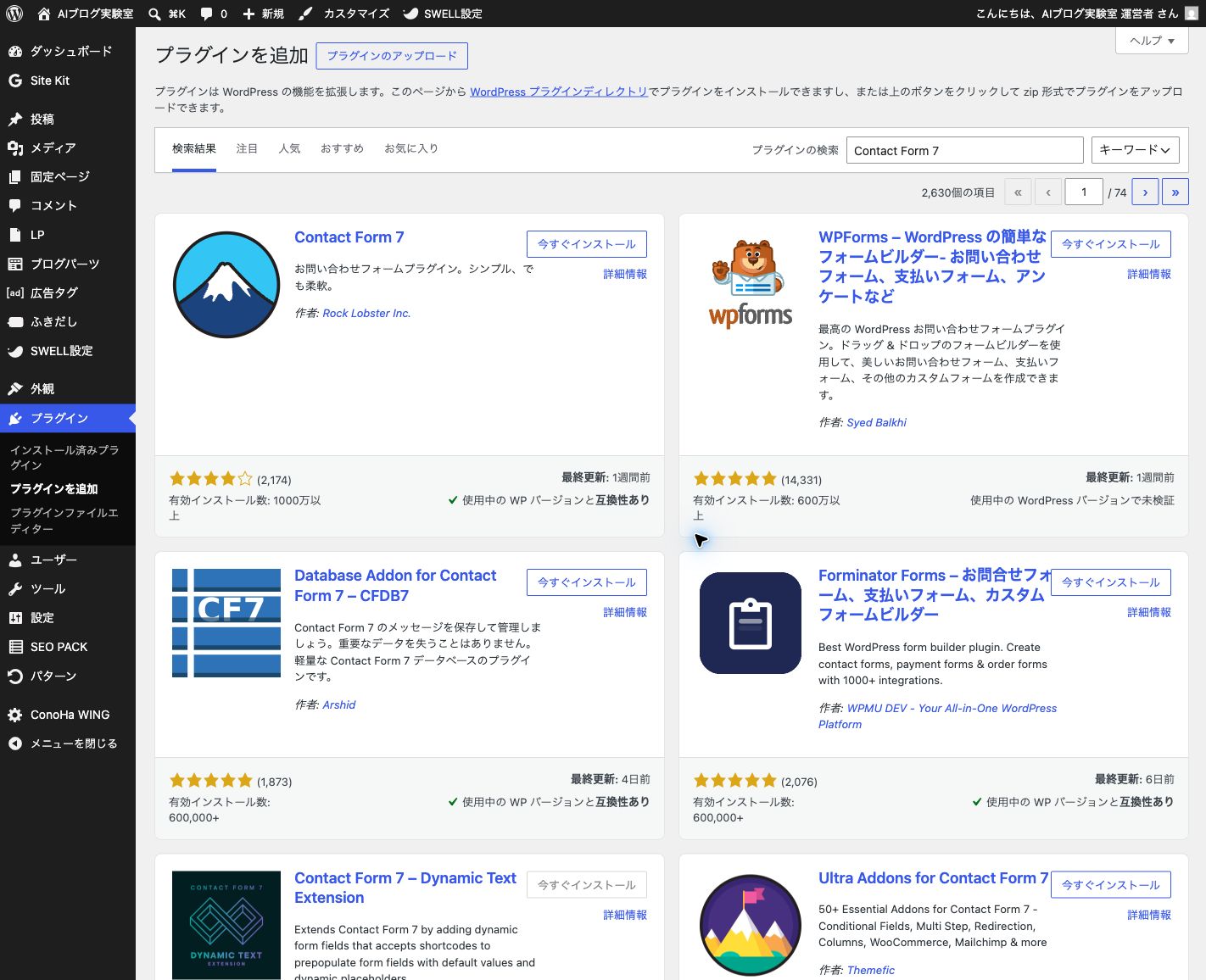
Task: Open 詳細情報 for WPForms
Action: pos(1149,274)
